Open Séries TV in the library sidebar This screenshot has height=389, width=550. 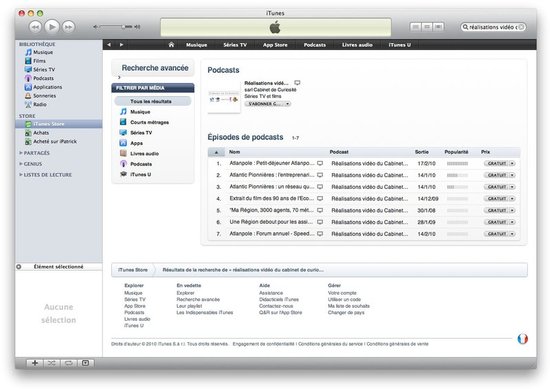[44, 69]
